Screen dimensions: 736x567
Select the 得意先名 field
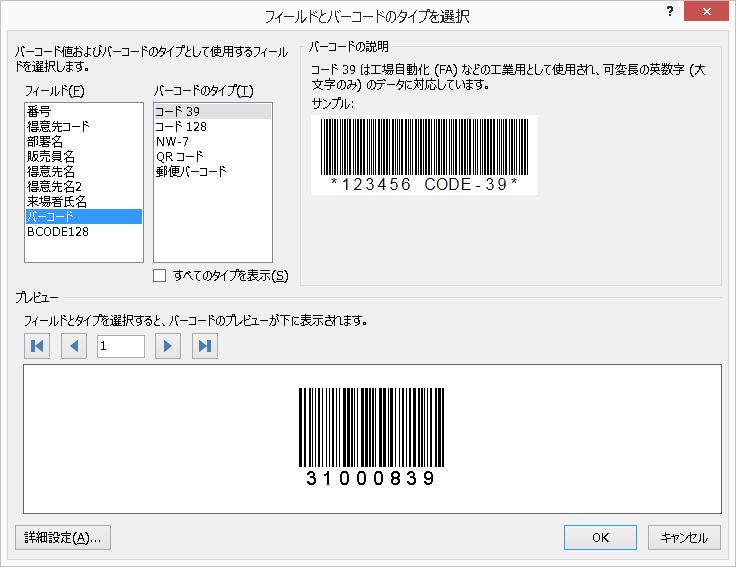click(x=84, y=171)
